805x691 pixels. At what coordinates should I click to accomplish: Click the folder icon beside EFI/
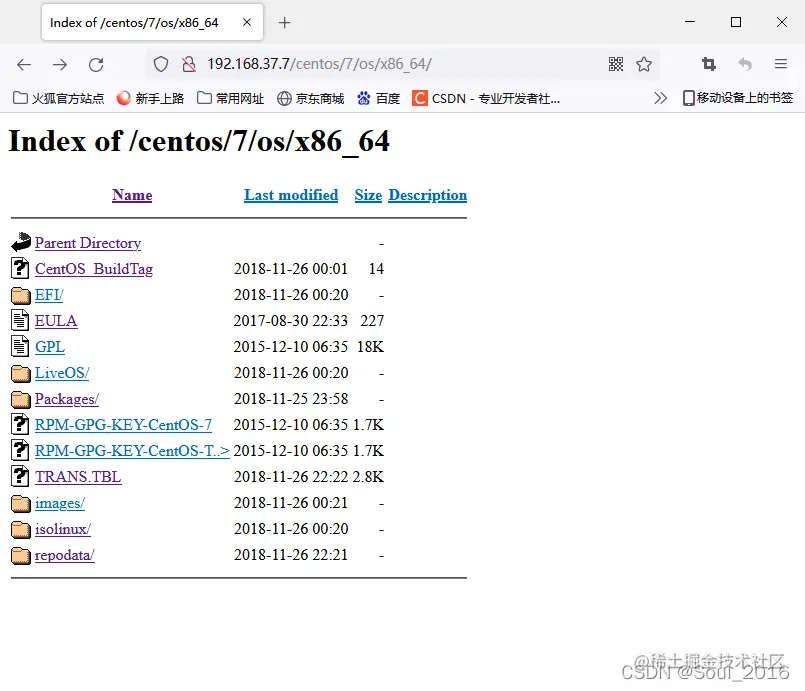(x=21, y=295)
